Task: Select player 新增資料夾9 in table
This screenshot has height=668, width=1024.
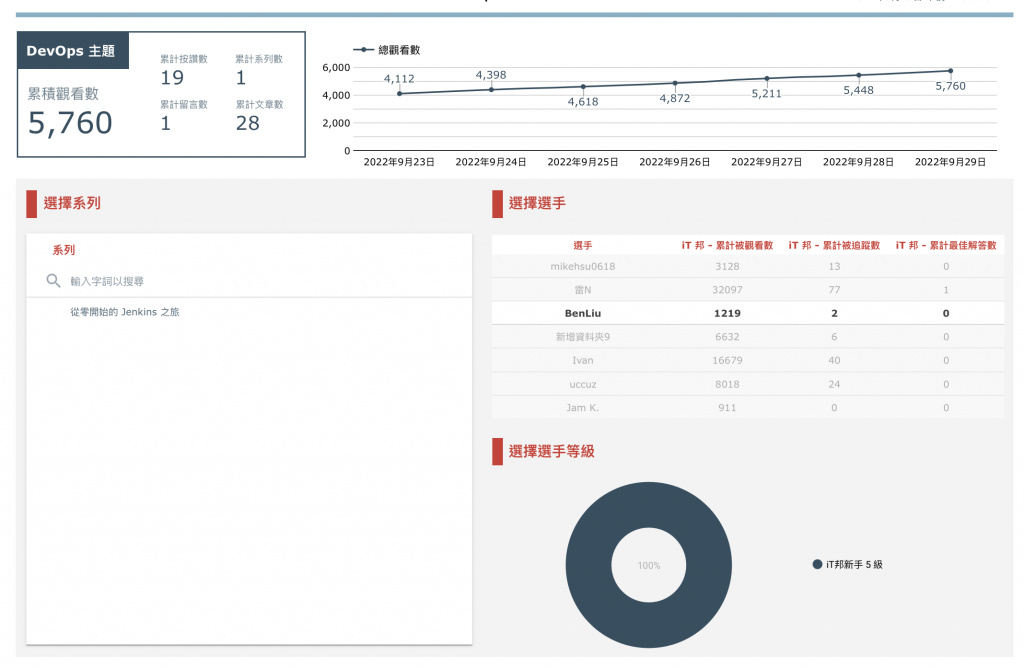Action: [583, 337]
